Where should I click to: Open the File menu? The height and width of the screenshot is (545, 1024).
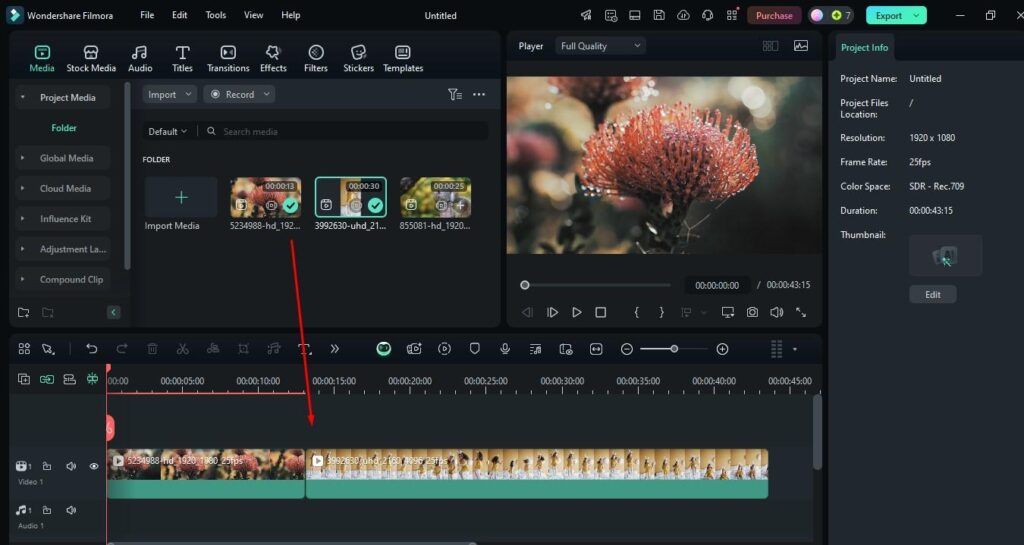click(x=147, y=15)
